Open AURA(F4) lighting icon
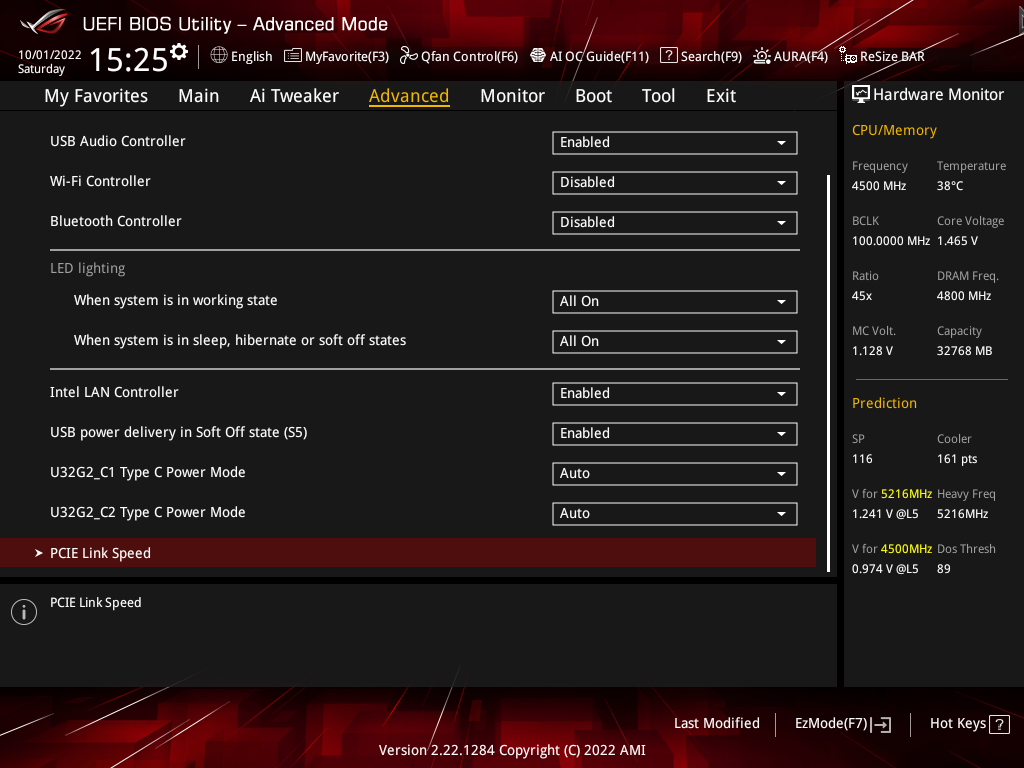Screen dimensions: 1024x768 coord(762,56)
